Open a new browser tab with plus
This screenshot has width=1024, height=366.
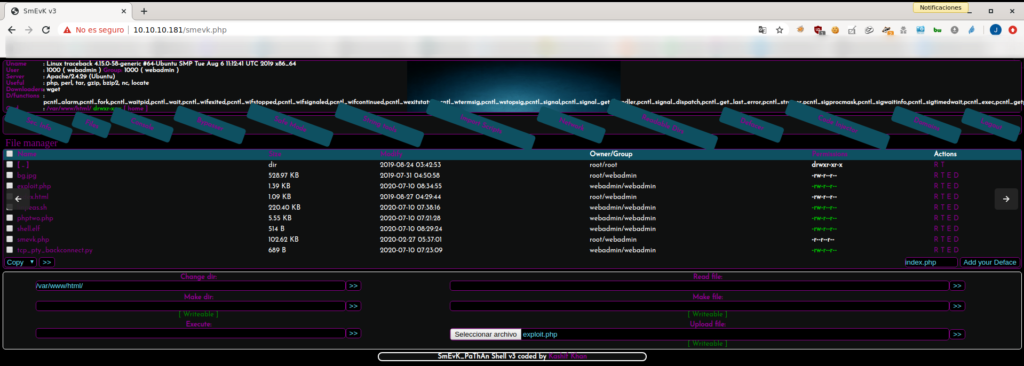[x=144, y=11]
